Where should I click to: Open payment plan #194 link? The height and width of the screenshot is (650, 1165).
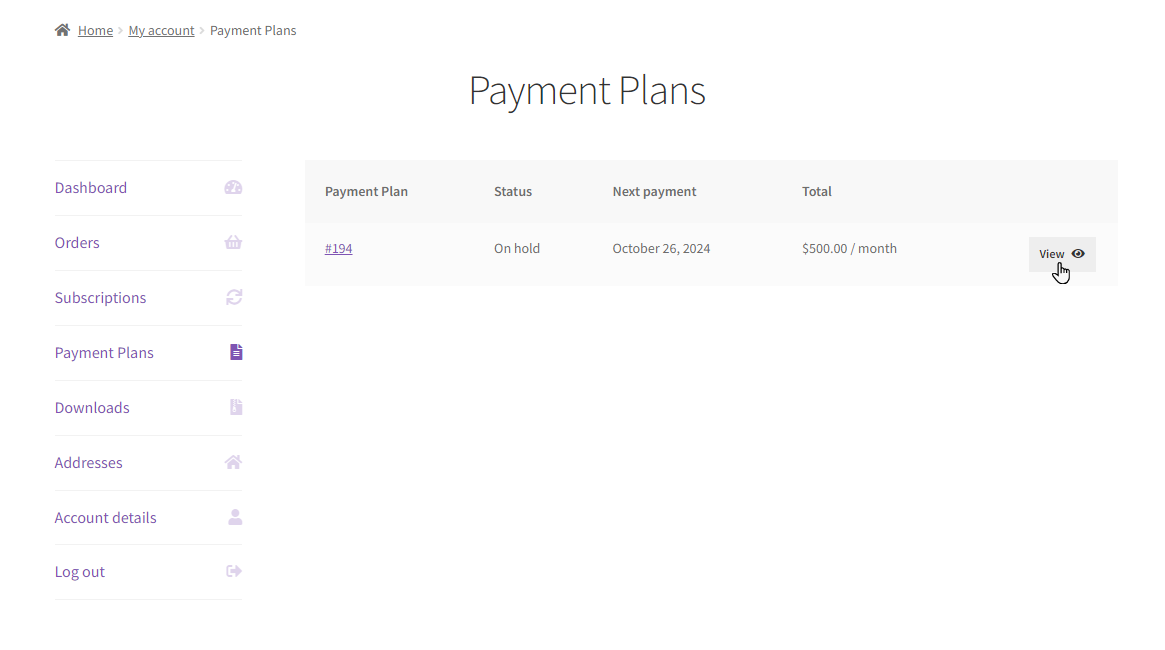338,249
